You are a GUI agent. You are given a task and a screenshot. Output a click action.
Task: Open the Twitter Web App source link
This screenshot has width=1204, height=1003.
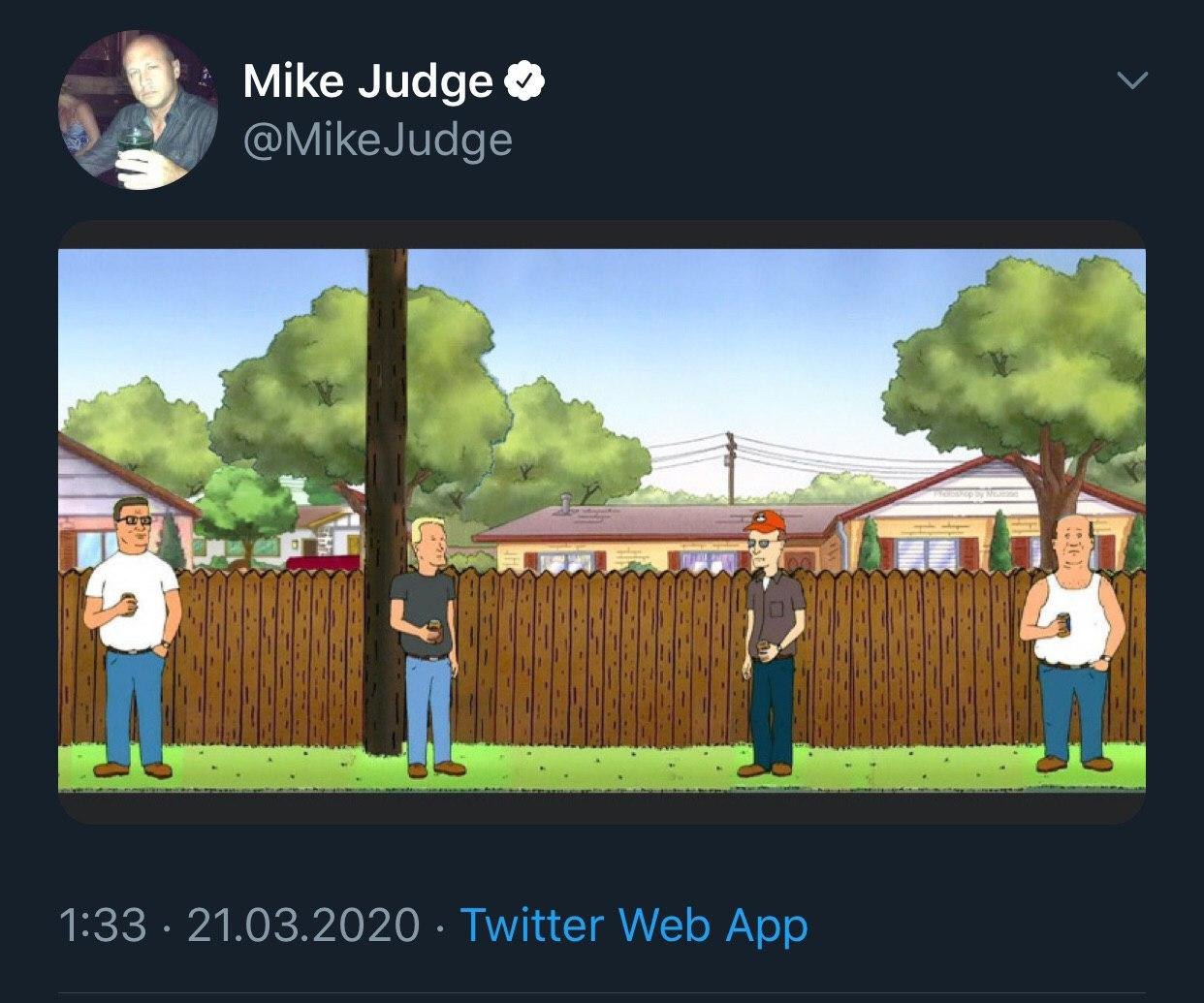[x=633, y=925]
